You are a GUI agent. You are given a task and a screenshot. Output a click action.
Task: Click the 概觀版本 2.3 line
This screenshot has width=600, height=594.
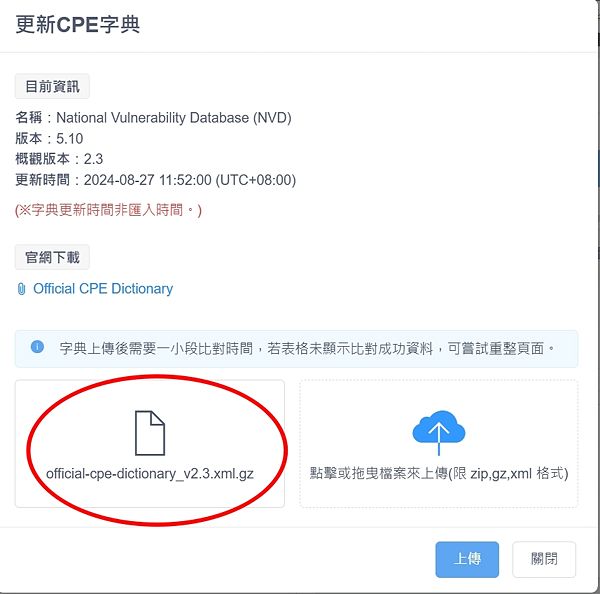(x=59, y=159)
